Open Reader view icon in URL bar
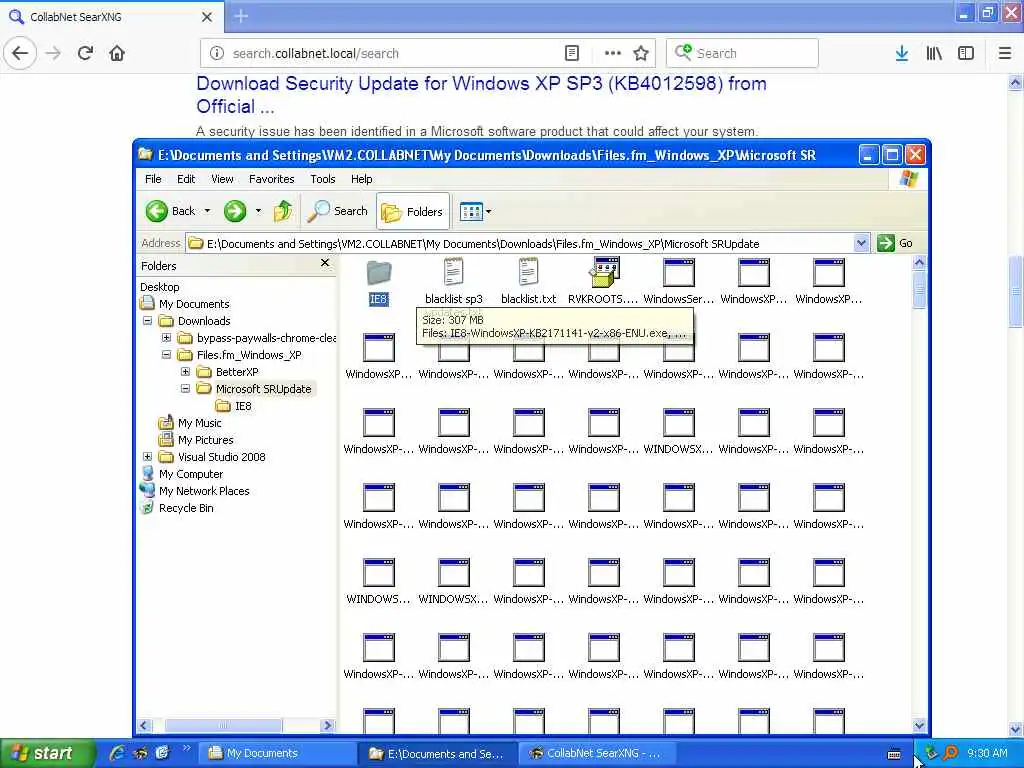 571,53
